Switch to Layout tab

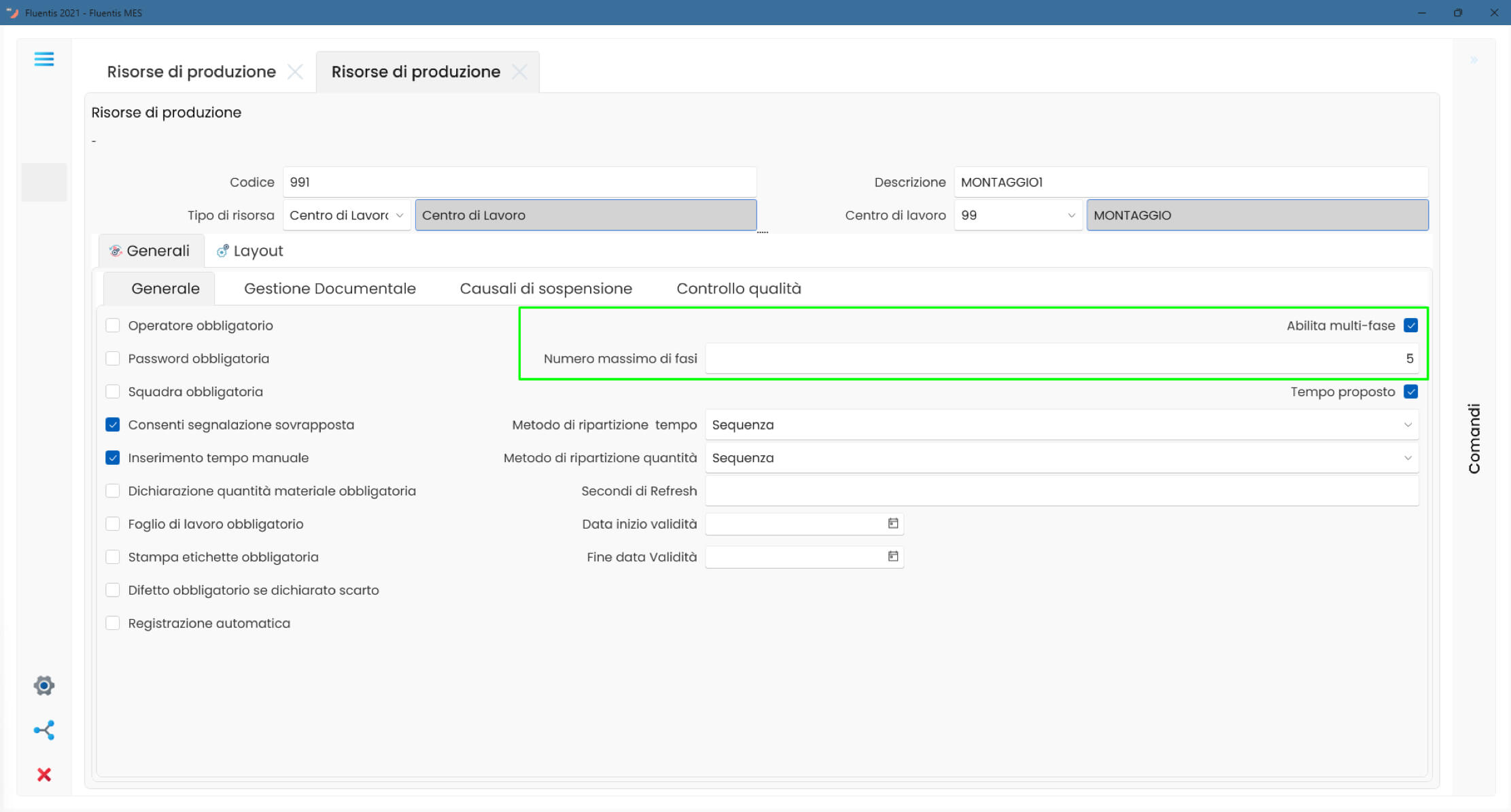(x=249, y=251)
